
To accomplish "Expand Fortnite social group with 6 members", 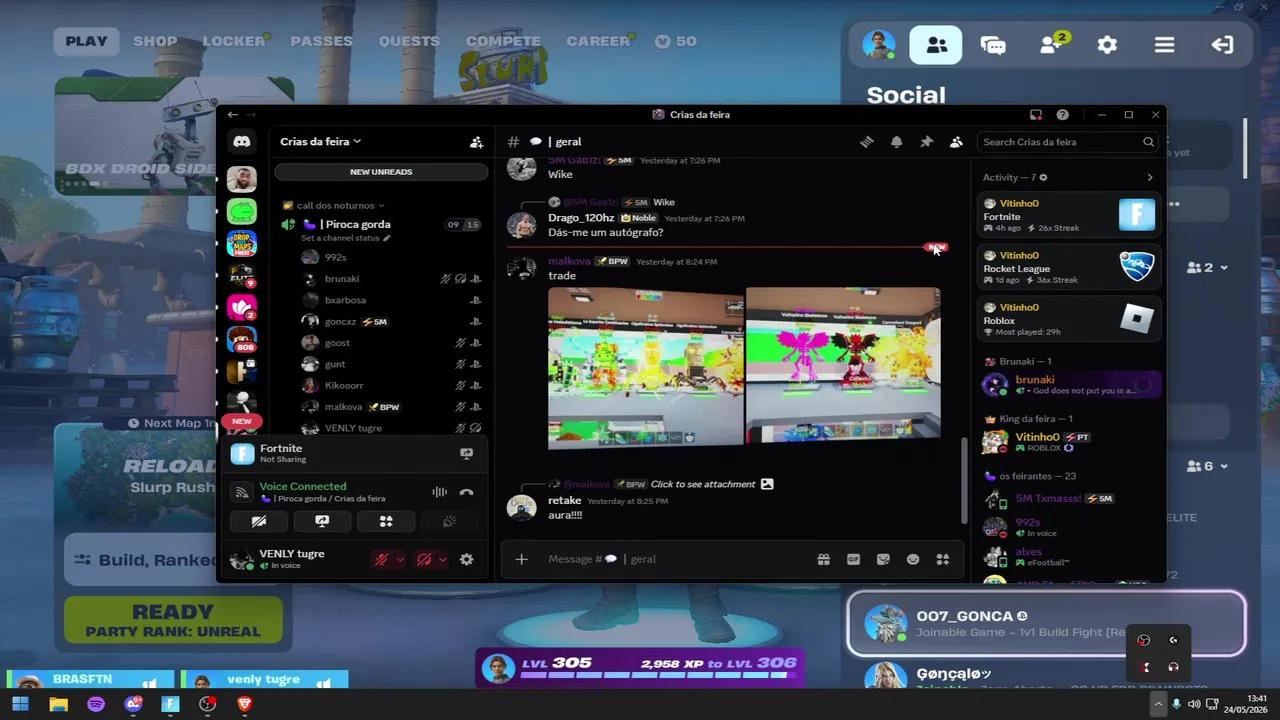I will point(1207,466).
